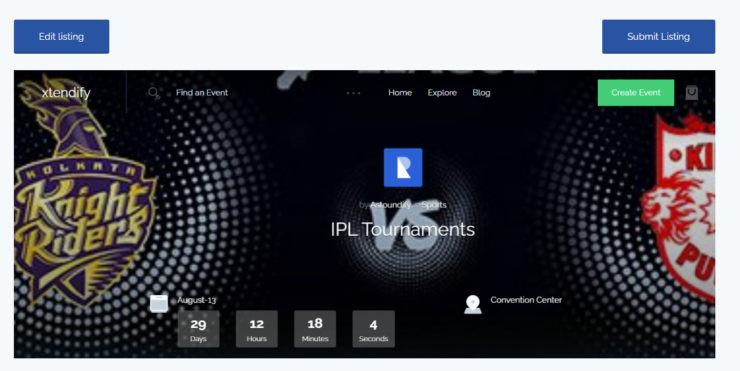Click the Submit Listing button
Viewport: 740px width, 371px height.
658,36
